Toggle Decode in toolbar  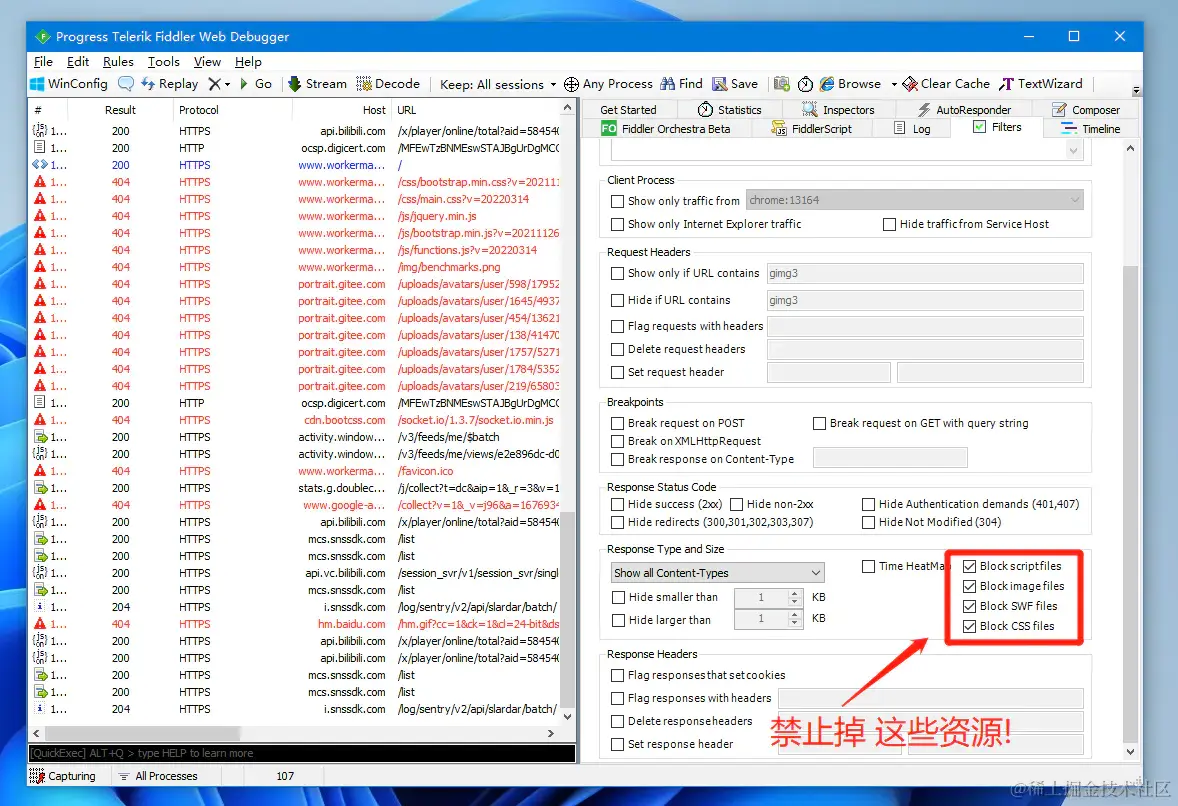coord(388,84)
